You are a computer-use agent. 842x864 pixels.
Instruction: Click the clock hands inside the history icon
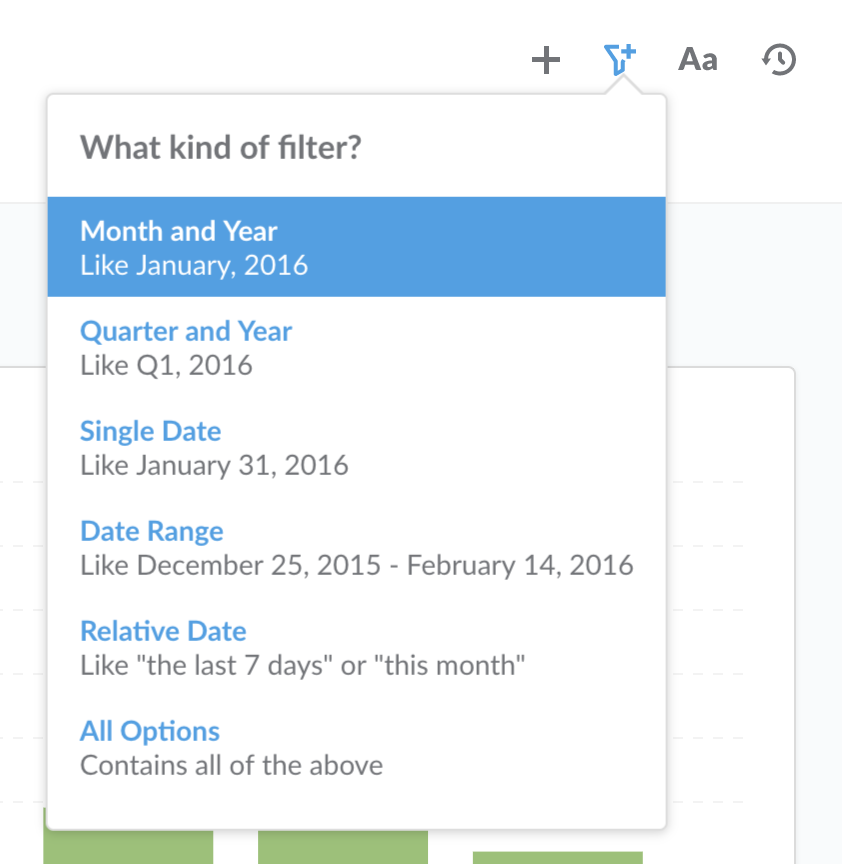[780, 60]
